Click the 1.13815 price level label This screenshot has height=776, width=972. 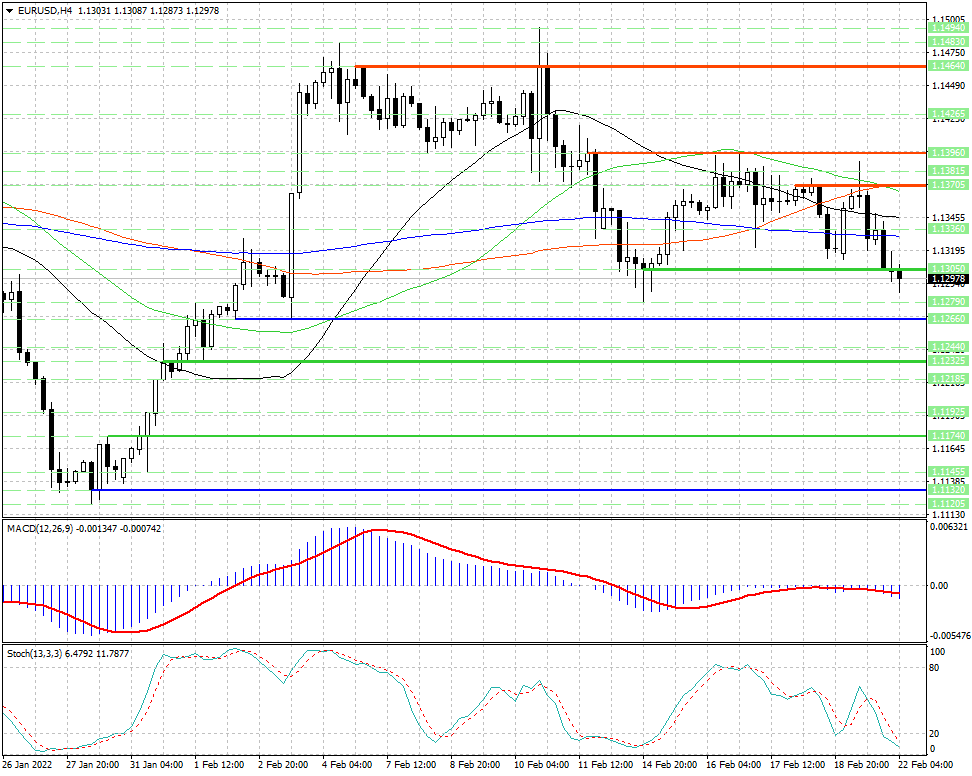pyautogui.click(x=948, y=170)
